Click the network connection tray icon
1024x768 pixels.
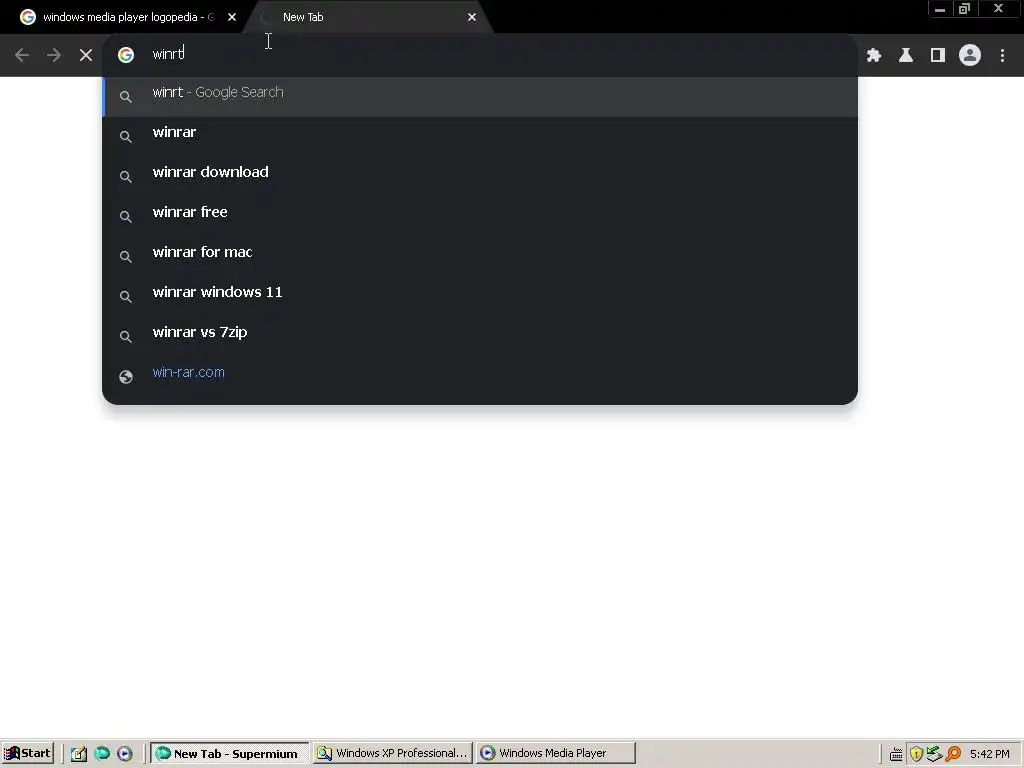point(934,754)
